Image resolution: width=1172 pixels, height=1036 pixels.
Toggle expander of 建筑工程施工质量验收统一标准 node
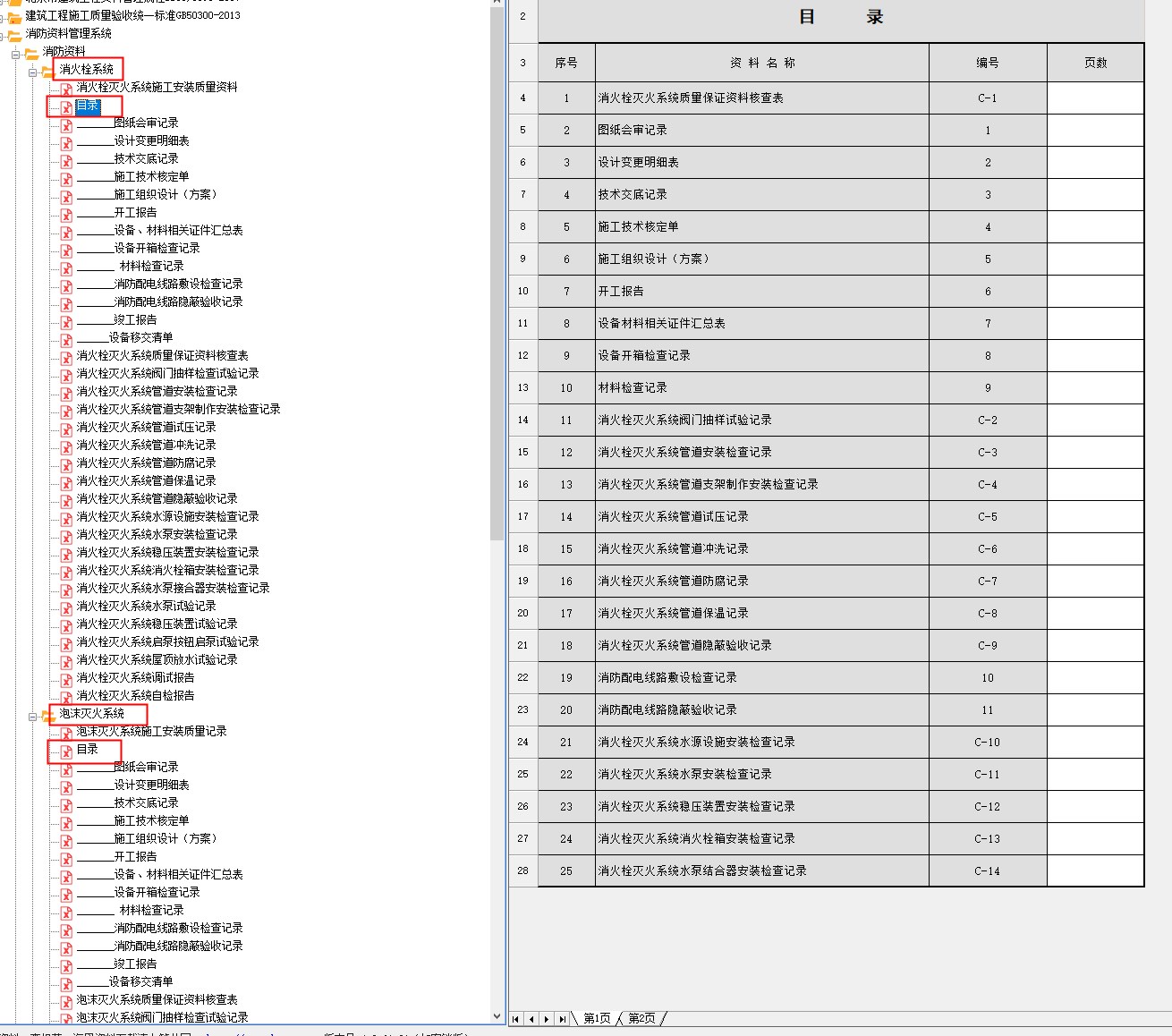2,19
